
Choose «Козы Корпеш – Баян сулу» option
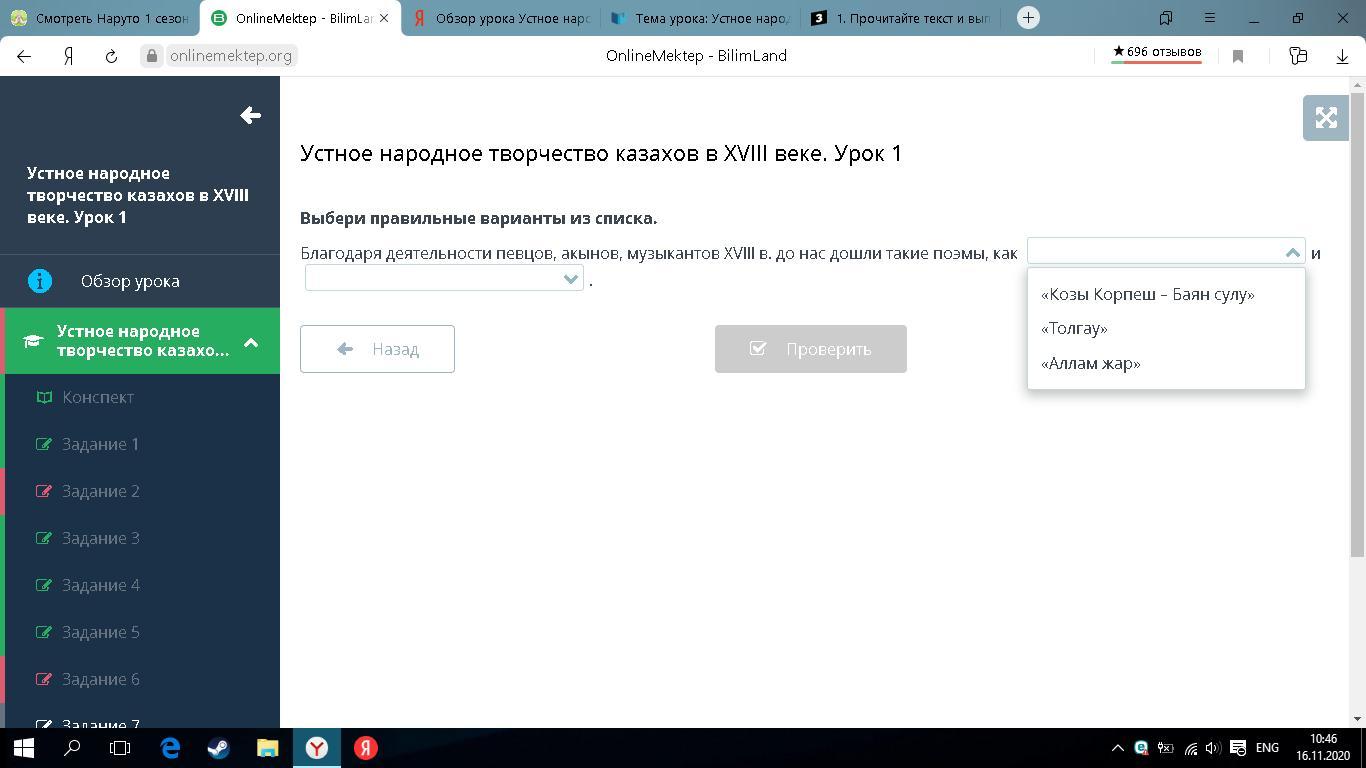(x=1147, y=294)
